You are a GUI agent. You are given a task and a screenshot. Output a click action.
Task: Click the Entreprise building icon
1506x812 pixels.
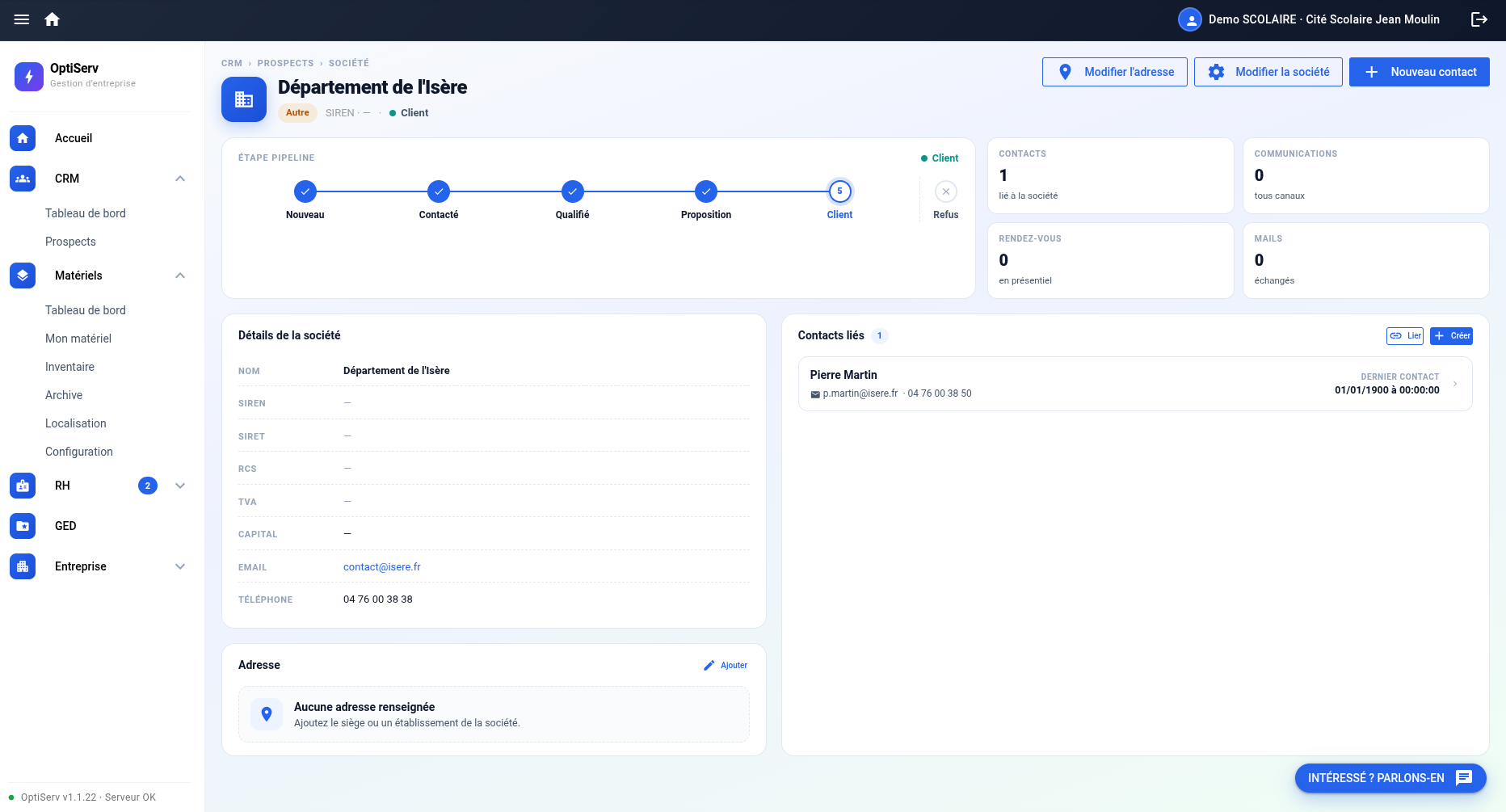[23, 566]
